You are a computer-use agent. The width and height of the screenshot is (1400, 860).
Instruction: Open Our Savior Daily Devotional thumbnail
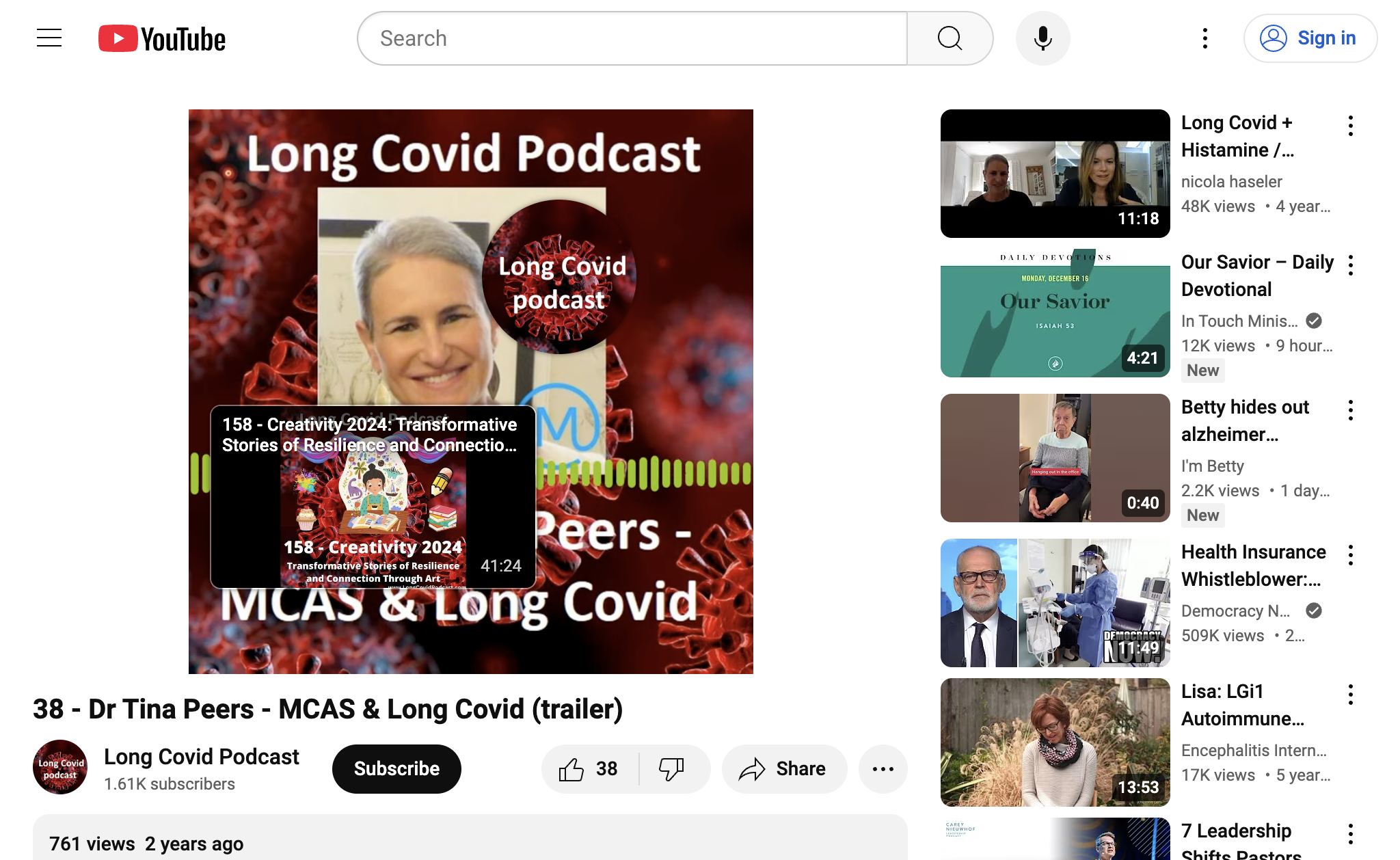click(x=1055, y=313)
